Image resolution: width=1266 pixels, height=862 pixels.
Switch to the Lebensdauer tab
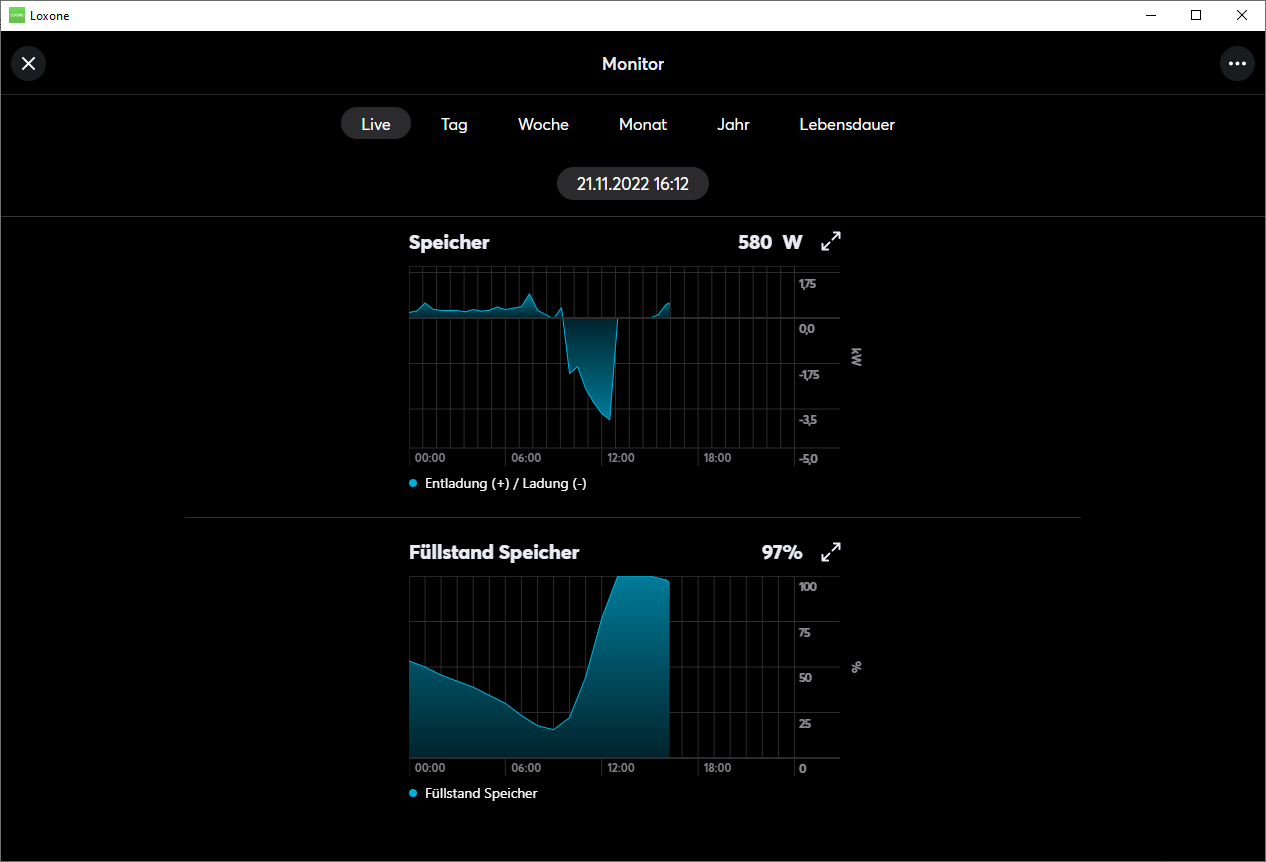tap(847, 124)
